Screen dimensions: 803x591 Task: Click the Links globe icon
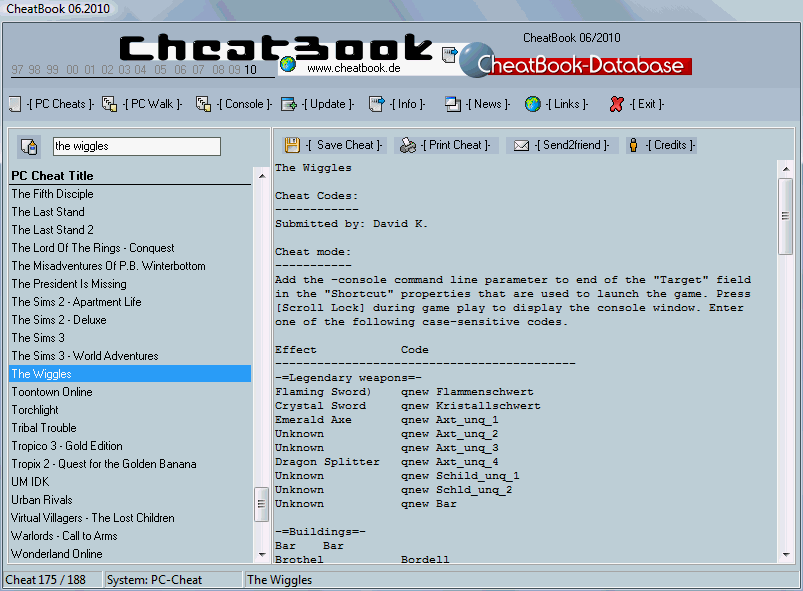click(x=533, y=104)
